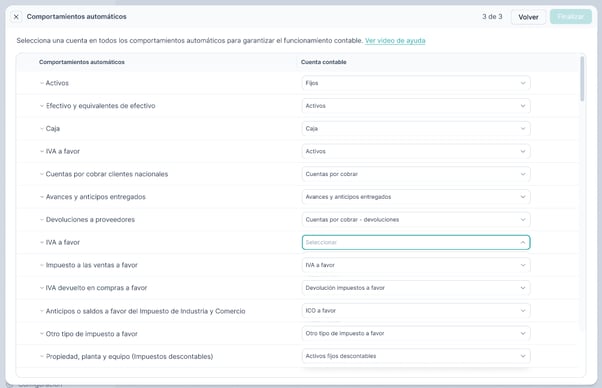Viewport: 602px width, 388px height.
Task: Click the table vertical scrollbar
Action: click(x=582, y=79)
